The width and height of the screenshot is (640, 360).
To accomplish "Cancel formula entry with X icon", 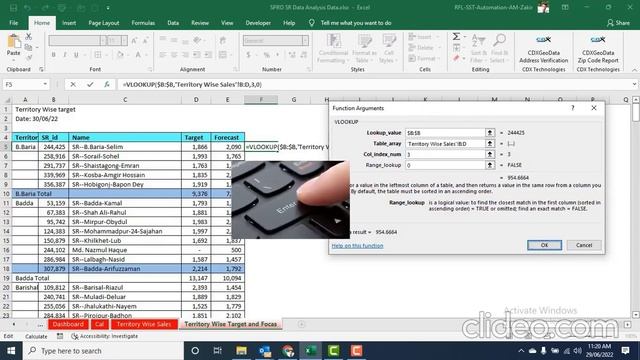I will (73, 84).
